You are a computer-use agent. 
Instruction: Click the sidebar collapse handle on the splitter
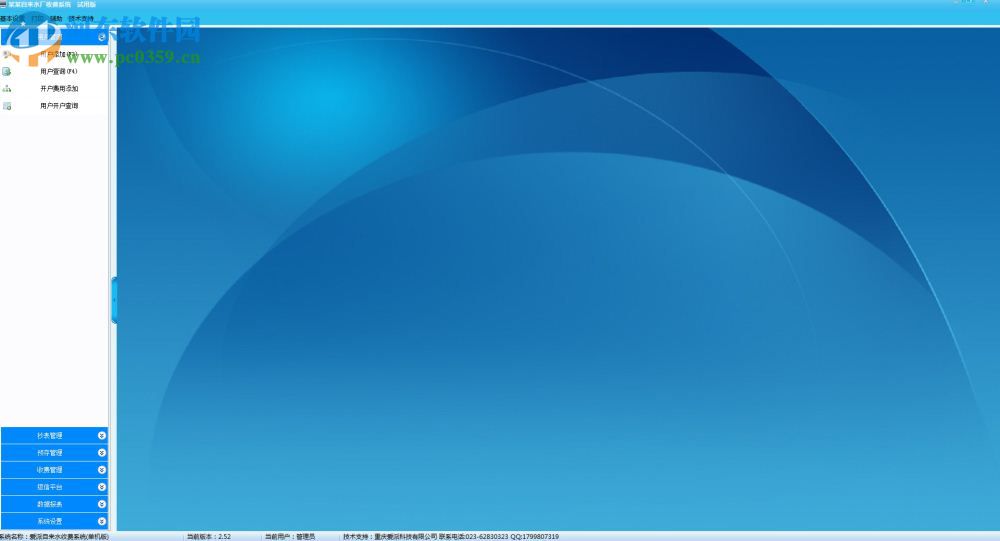pyautogui.click(x=114, y=300)
